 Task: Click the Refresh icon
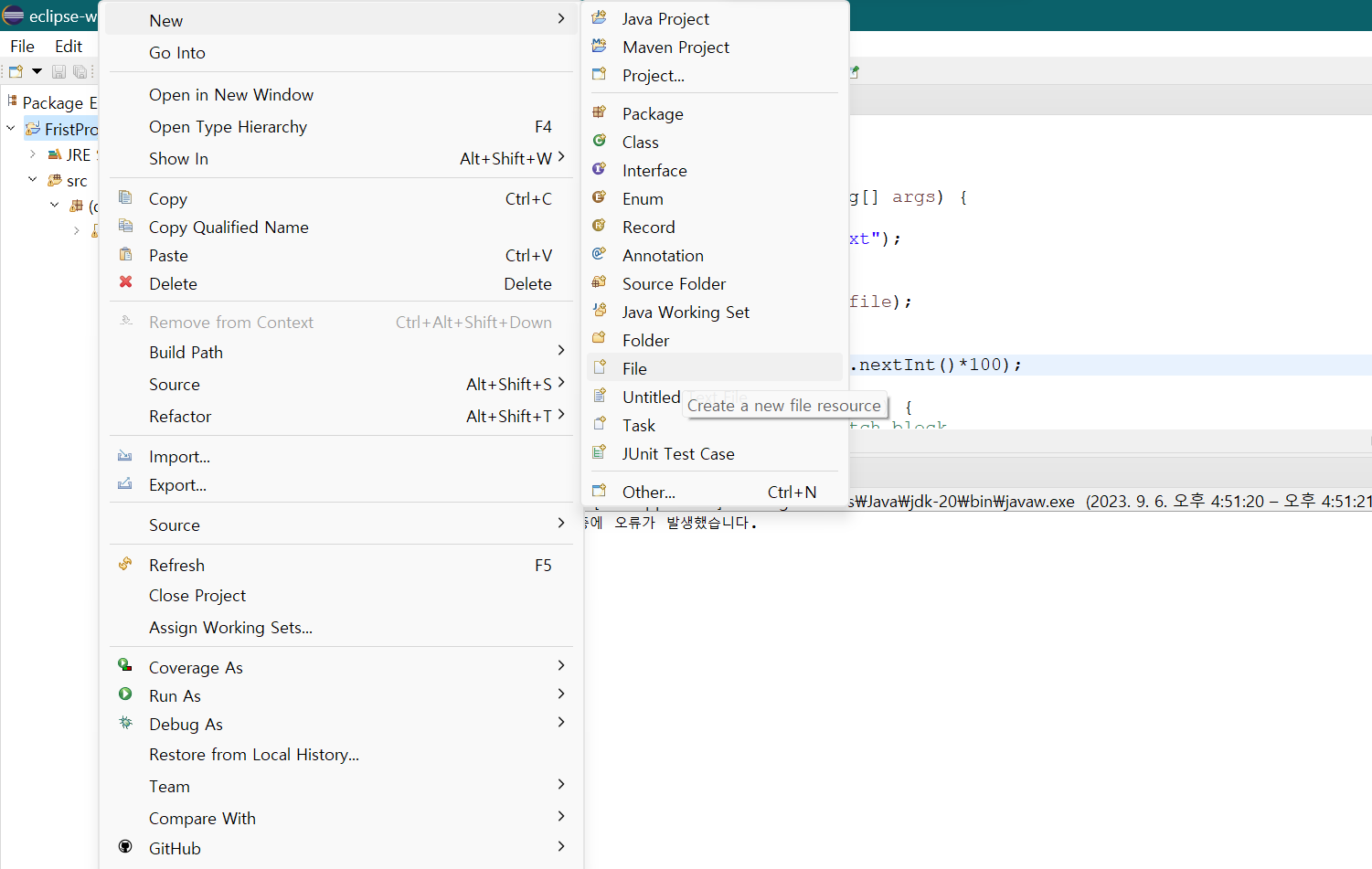pyautogui.click(x=126, y=565)
